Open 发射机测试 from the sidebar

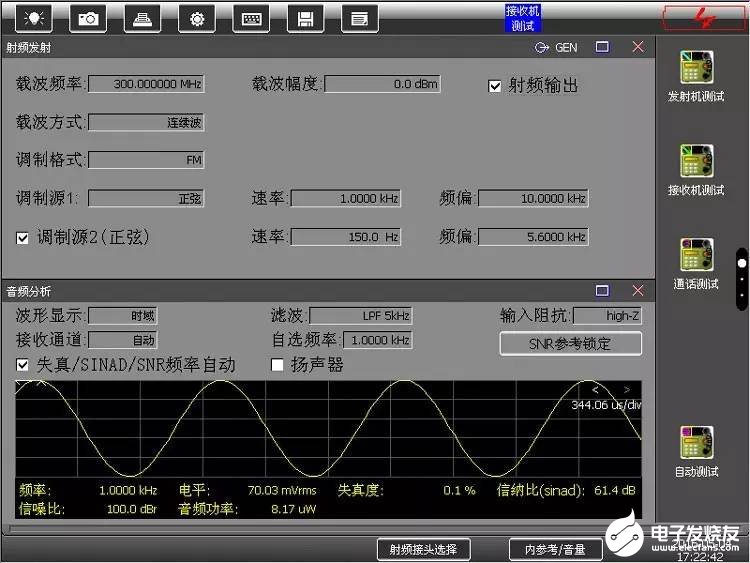[x=696, y=76]
